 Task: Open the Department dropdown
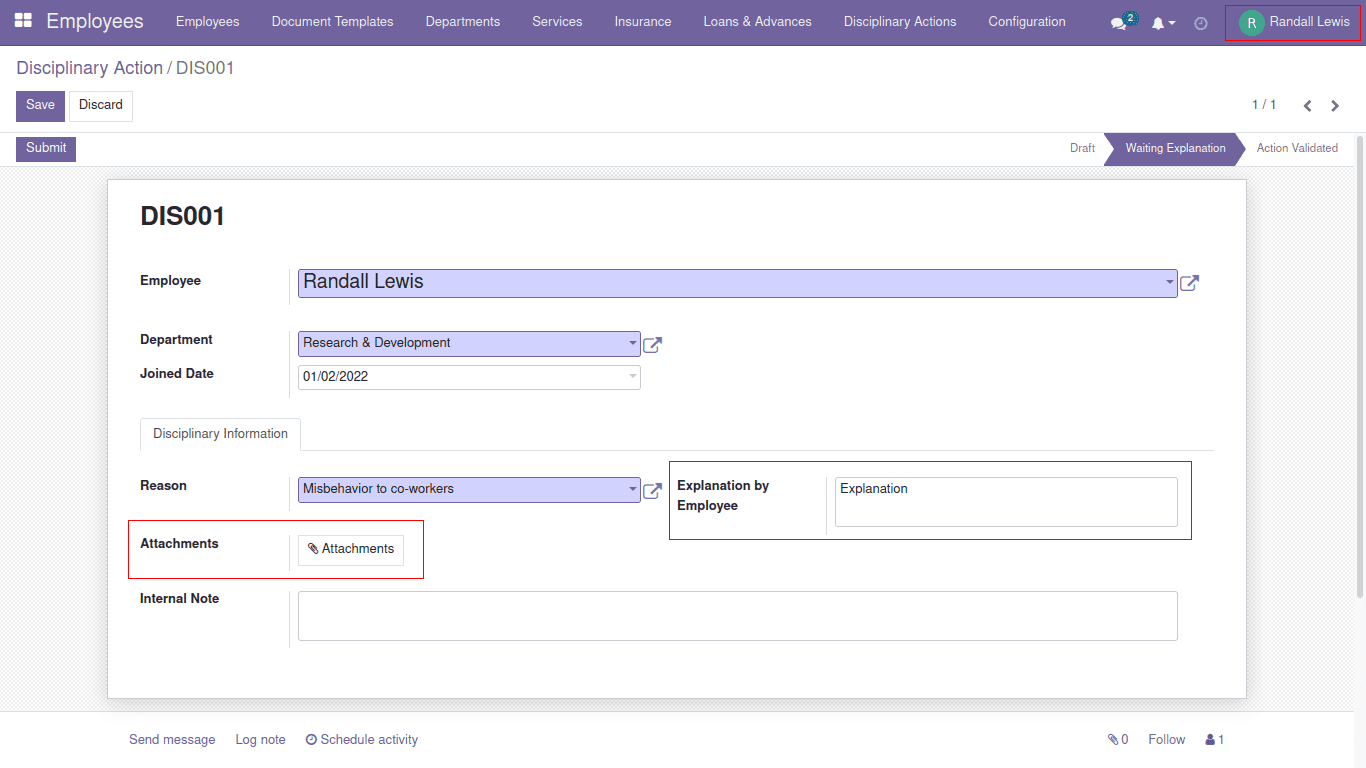[x=632, y=343]
